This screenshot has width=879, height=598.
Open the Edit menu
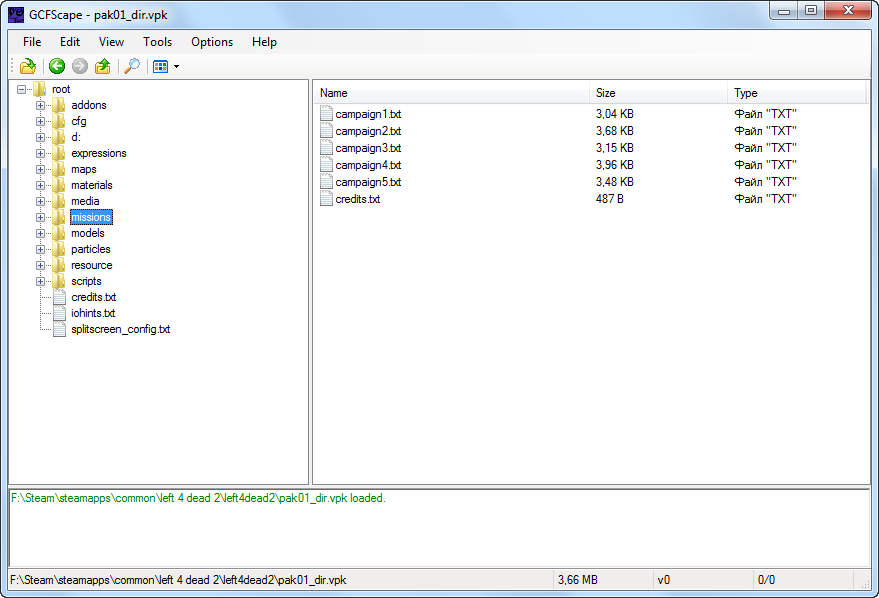(x=70, y=42)
